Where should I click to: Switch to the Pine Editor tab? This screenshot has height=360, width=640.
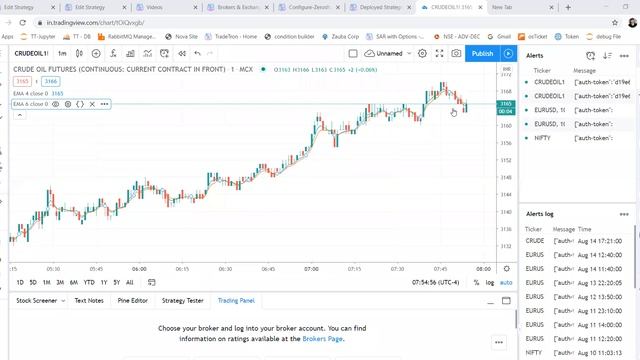tap(133, 300)
